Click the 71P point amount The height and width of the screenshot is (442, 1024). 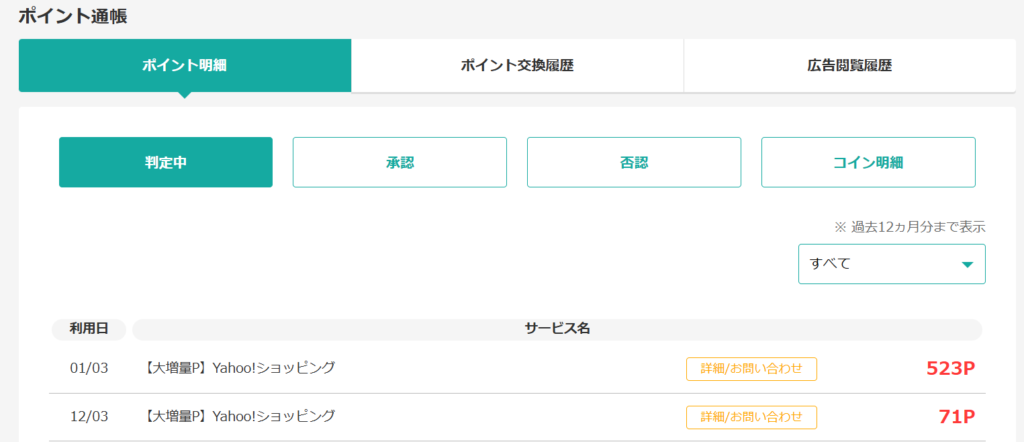(x=957, y=417)
